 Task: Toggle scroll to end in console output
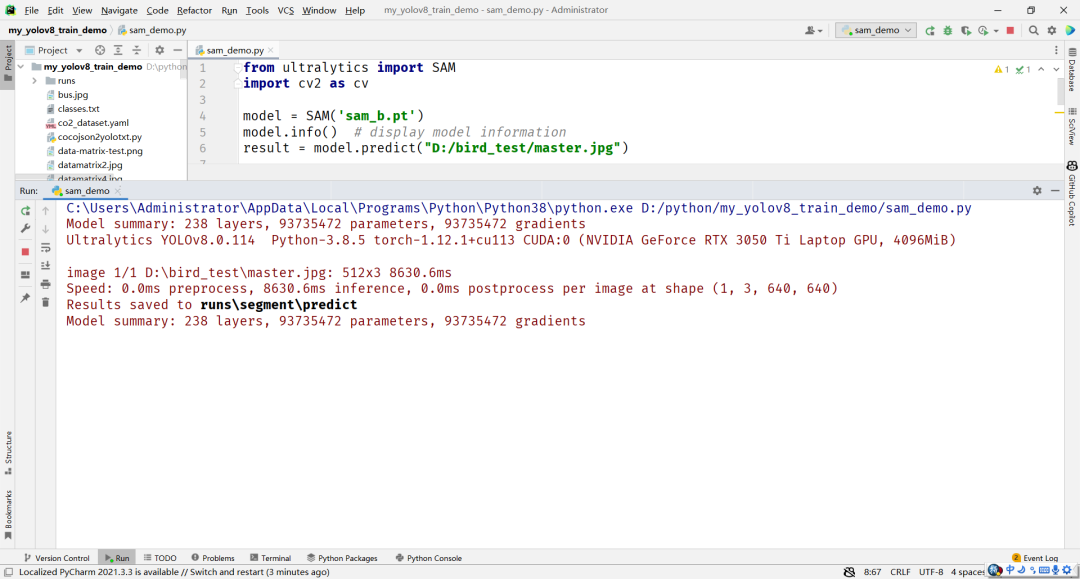[x=46, y=265]
